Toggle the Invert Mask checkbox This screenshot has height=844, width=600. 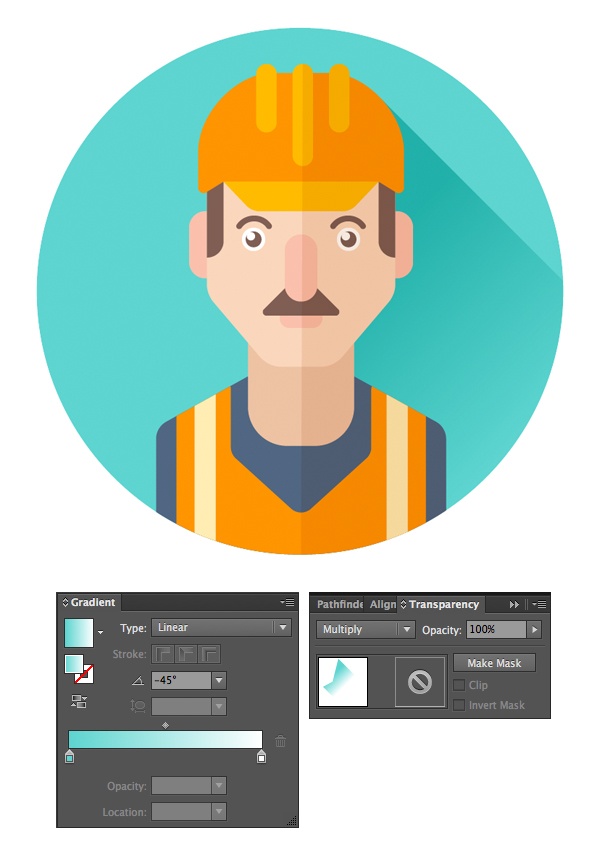click(x=459, y=705)
